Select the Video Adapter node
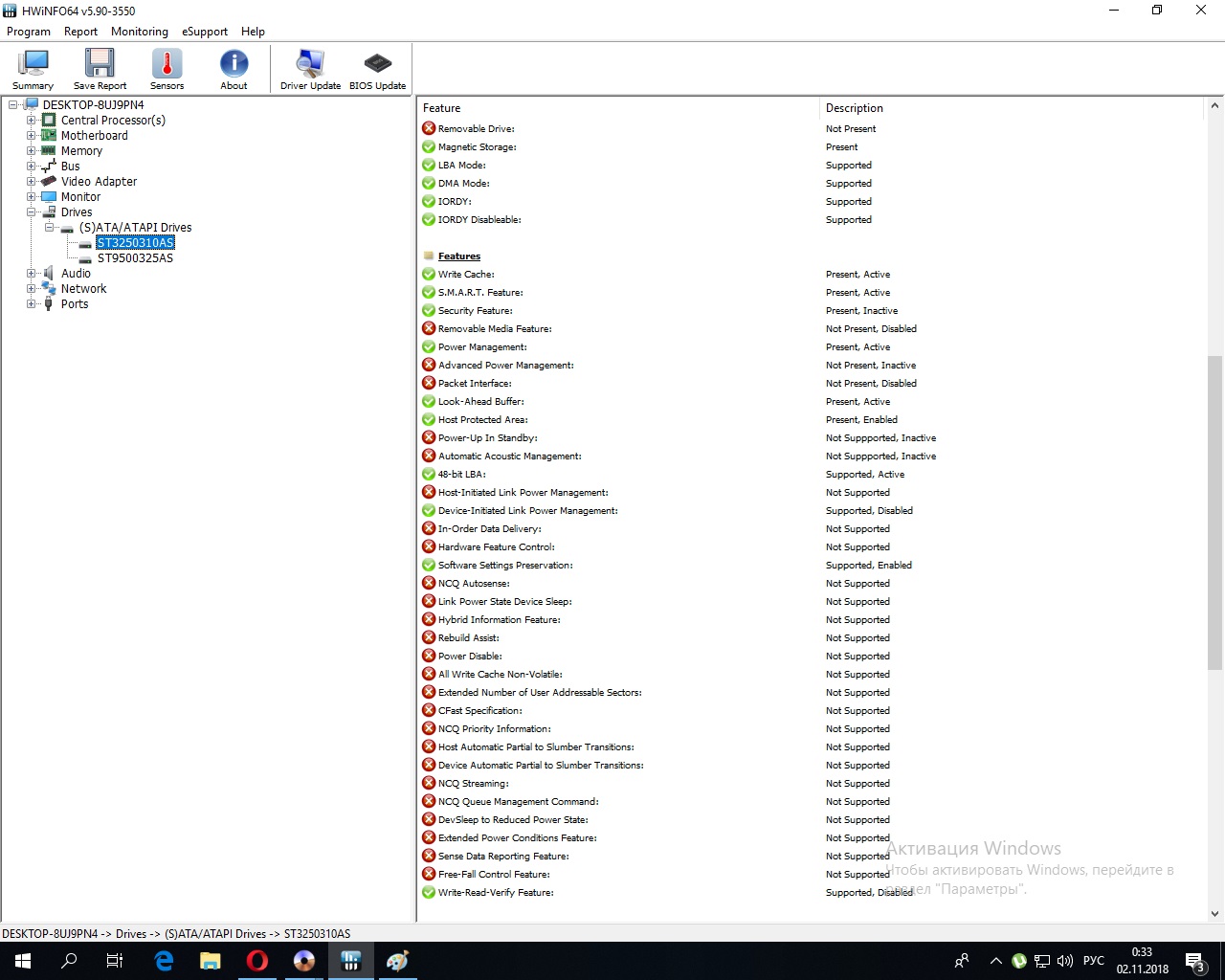Screen dimensions: 1225x980 [x=99, y=182]
